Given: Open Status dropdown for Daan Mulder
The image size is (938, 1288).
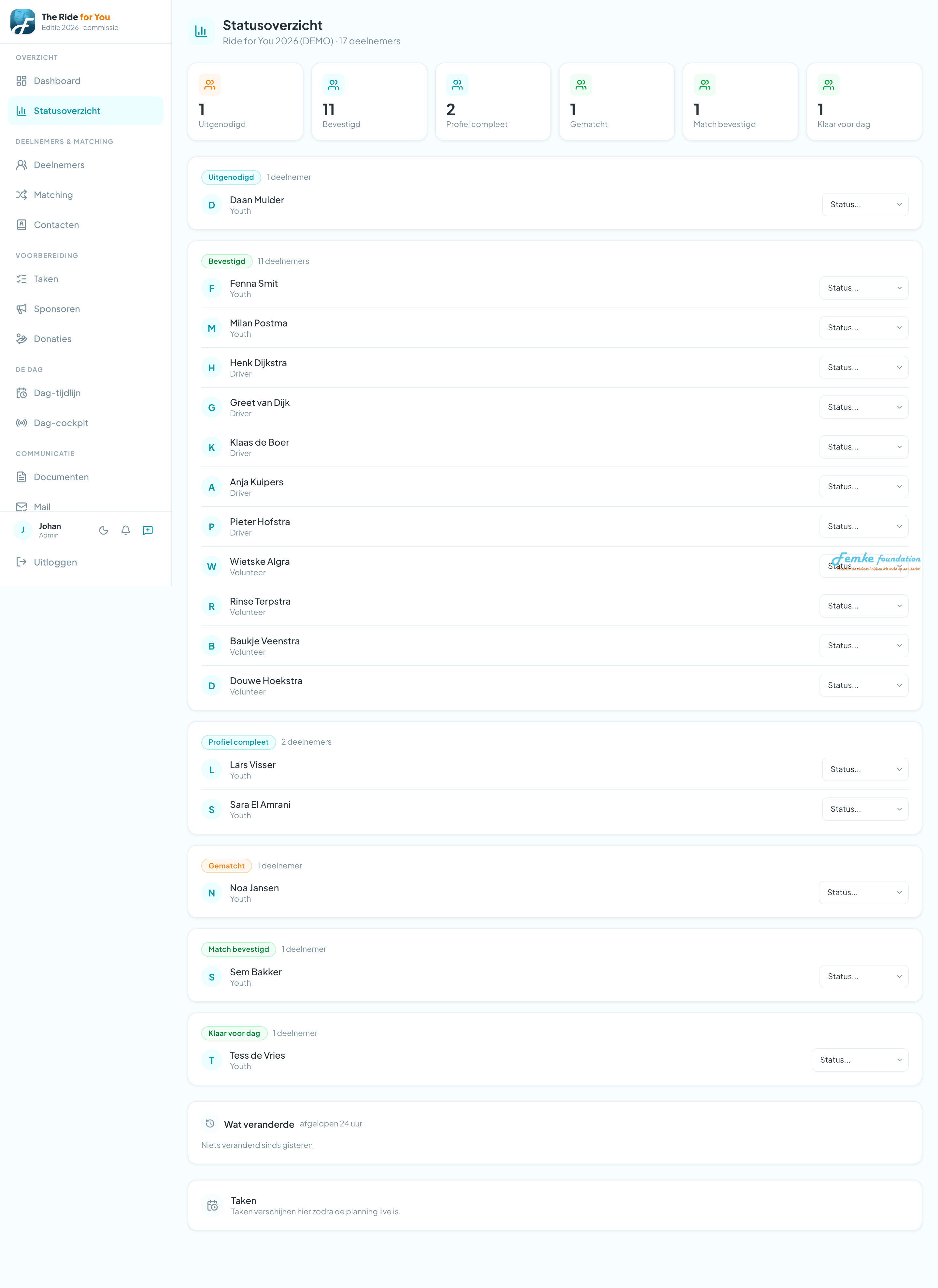Looking at the screenshot, I should click(x=865, y=205).
